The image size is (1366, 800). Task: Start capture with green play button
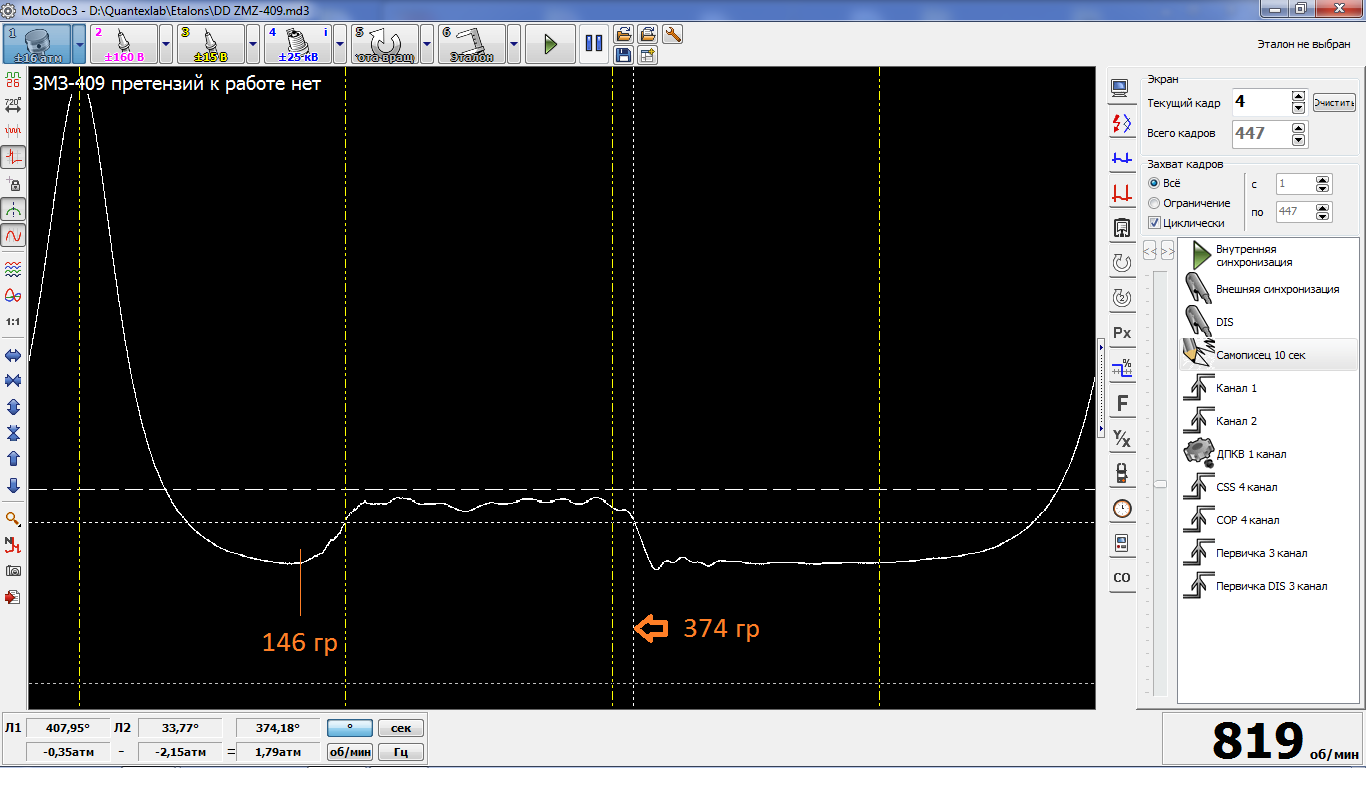point(550,44)
